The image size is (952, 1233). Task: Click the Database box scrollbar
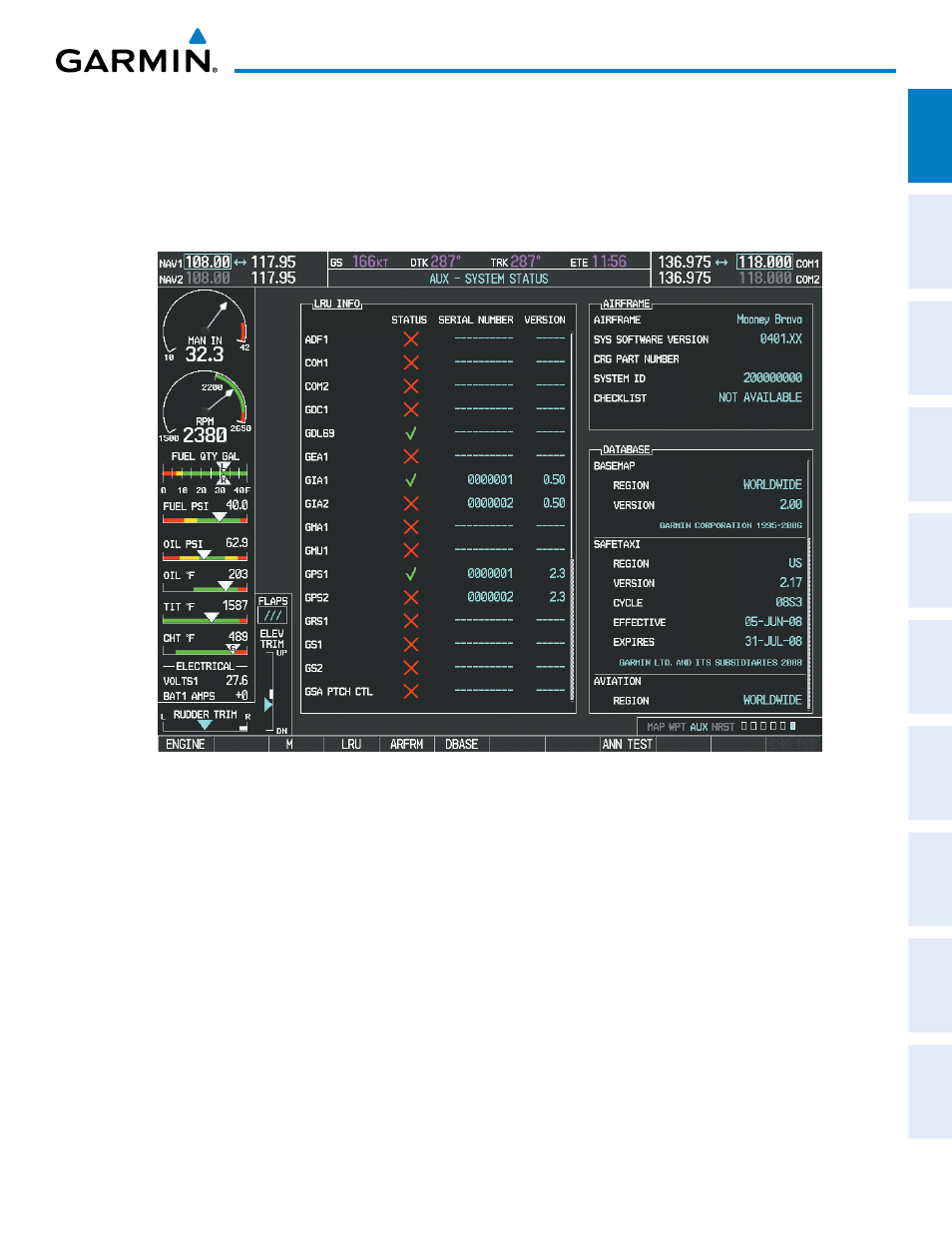pos(808,585)
